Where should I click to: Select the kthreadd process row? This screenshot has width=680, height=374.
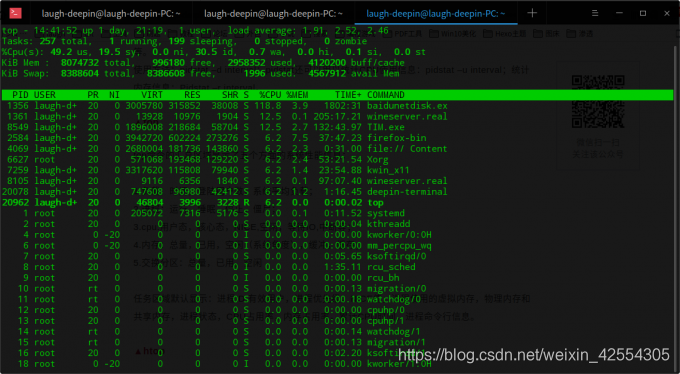[337, 224]
